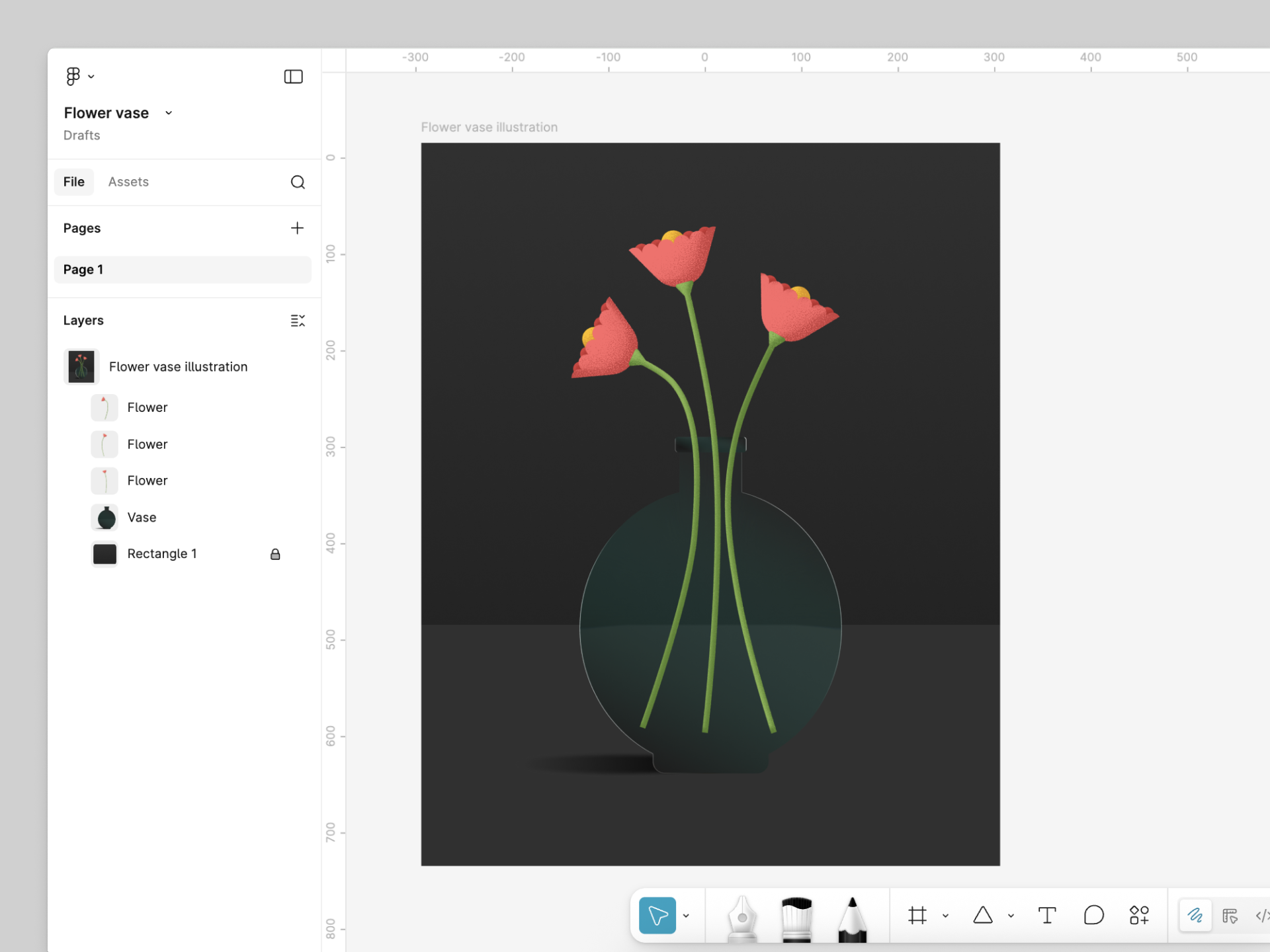Open the Flower vase file name dropdown
Image resolution: width=1270 pixels, height=952 pixels.
coord(168,112)
